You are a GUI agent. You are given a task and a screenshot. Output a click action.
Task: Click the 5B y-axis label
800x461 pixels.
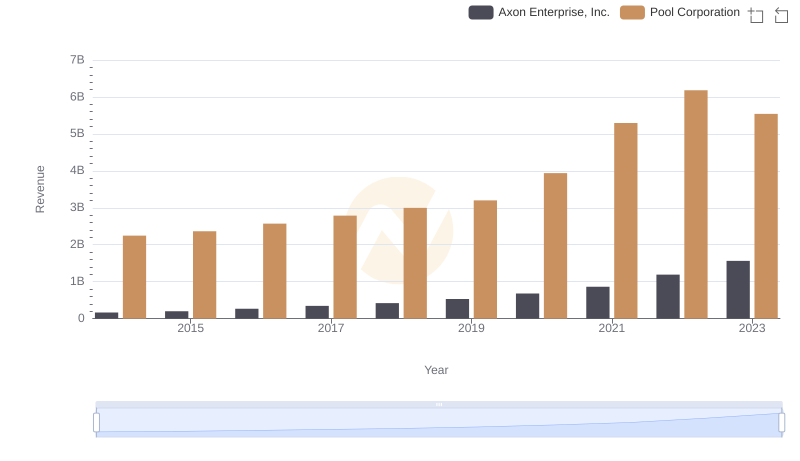click(77, 134)
